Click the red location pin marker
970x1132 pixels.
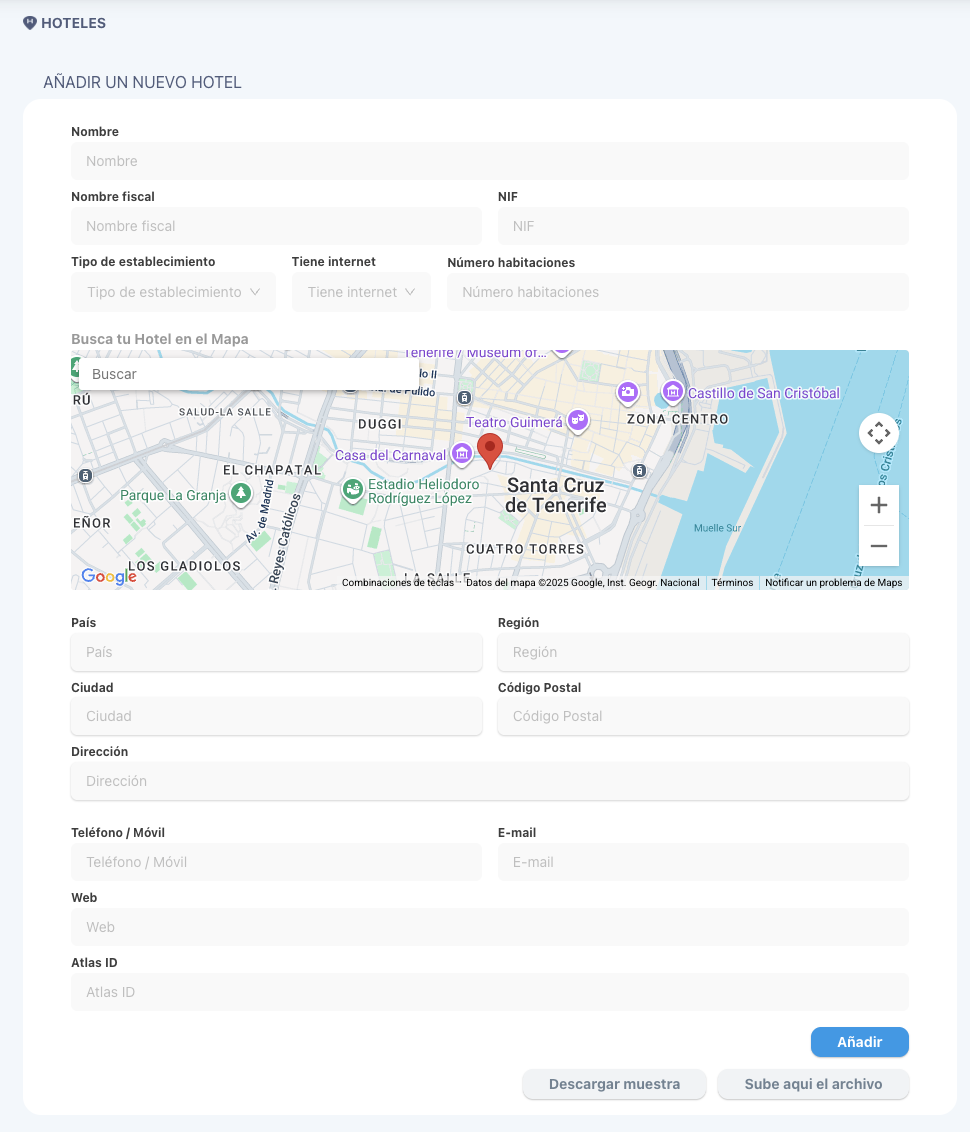[x=490, y=451]
